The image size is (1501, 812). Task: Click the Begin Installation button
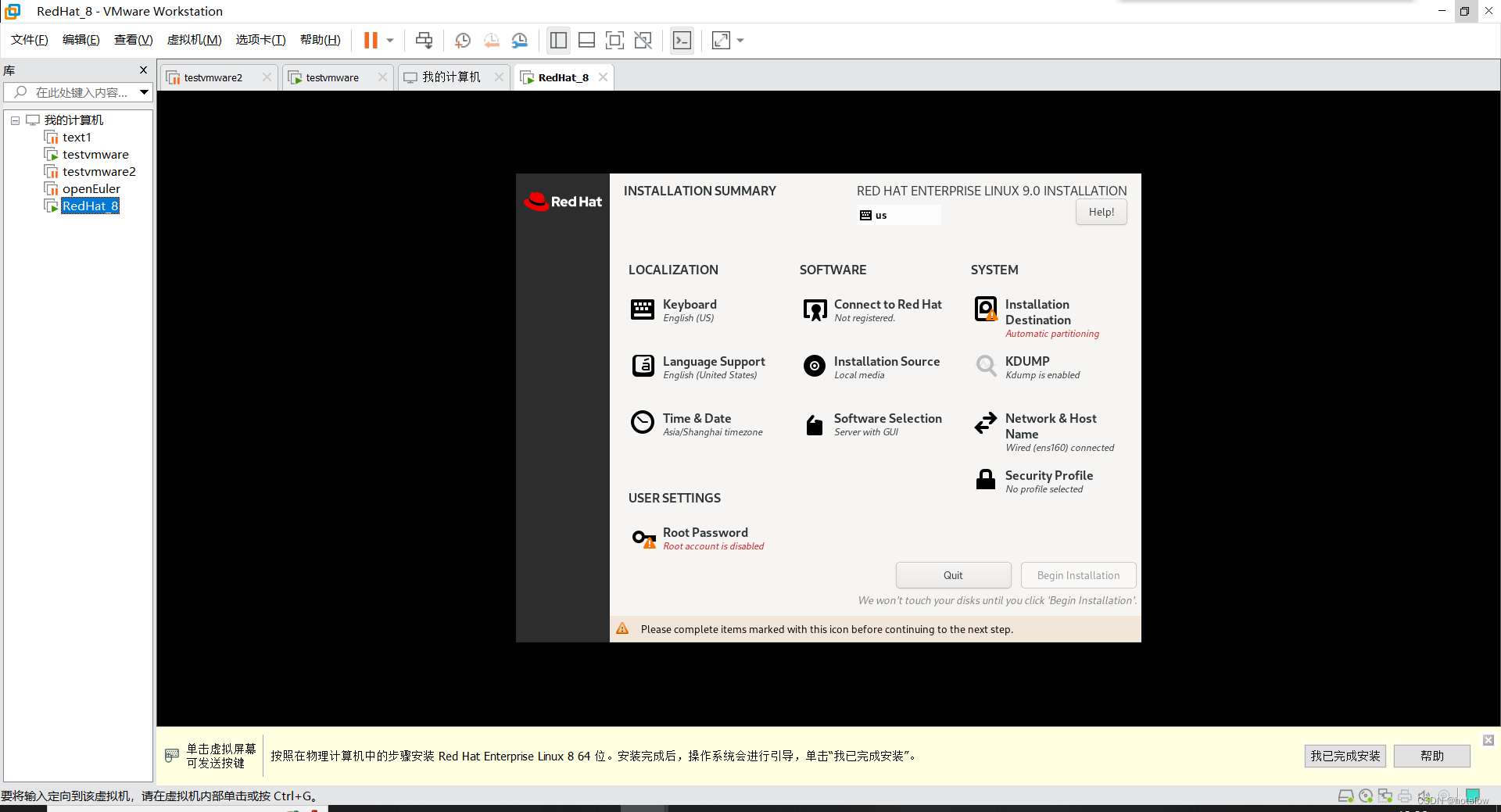coord(1078,575)
